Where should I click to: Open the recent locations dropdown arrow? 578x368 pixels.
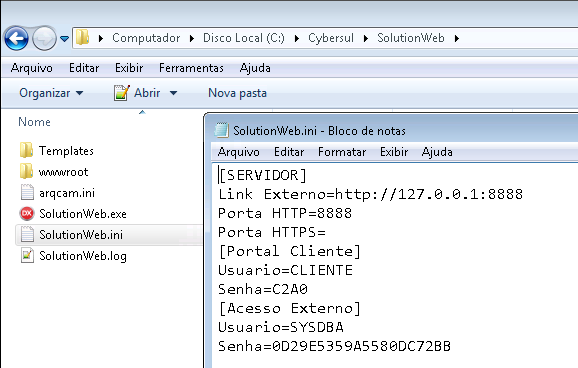click(x=65, y=38)
